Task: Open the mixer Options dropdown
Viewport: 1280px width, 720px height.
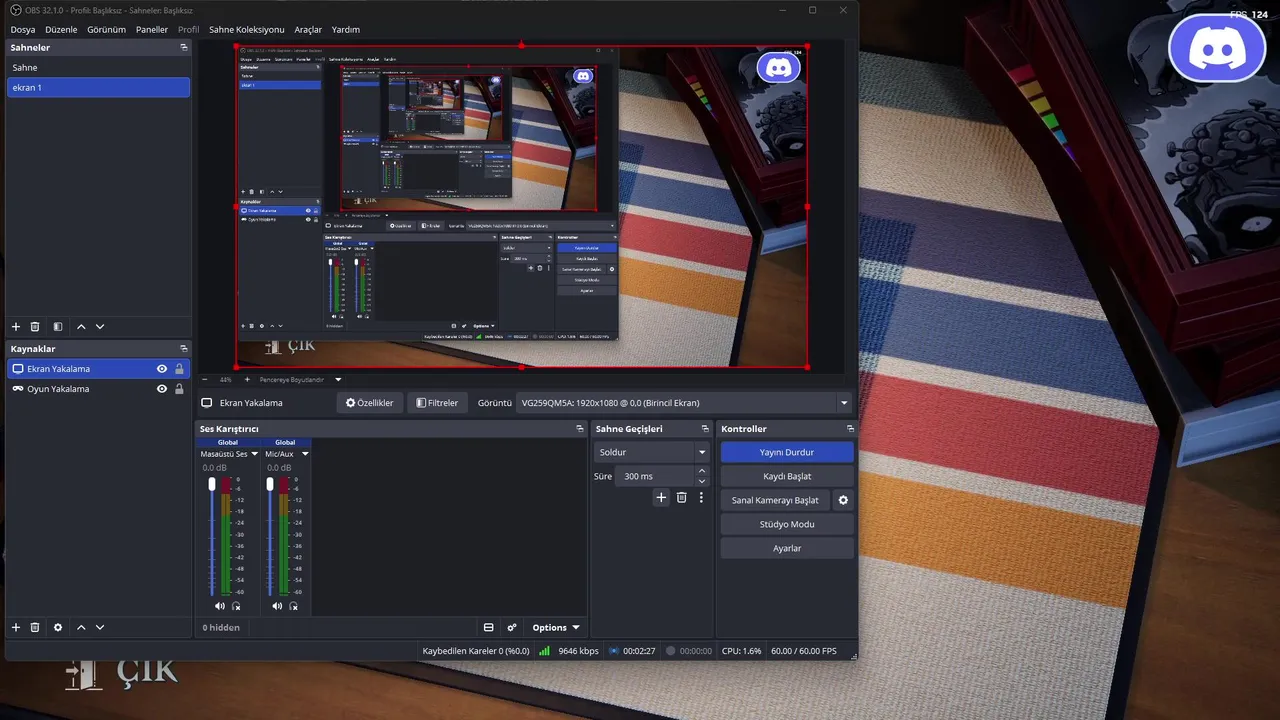Action: tap(555, 627)
